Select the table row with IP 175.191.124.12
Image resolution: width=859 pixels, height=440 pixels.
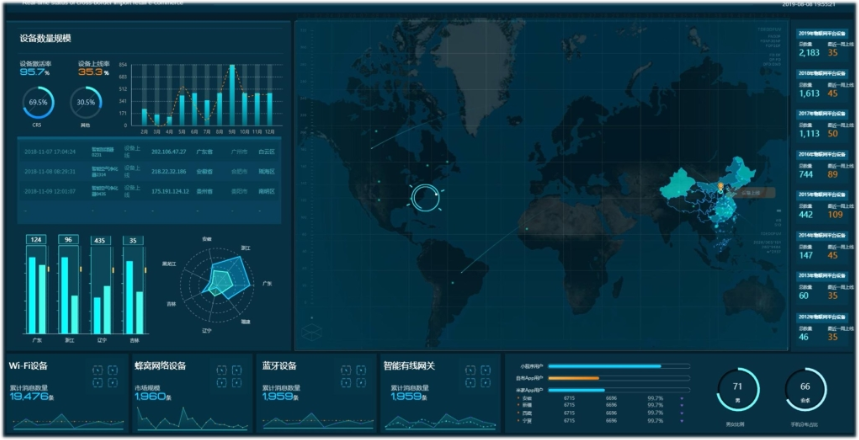point(148,190)
